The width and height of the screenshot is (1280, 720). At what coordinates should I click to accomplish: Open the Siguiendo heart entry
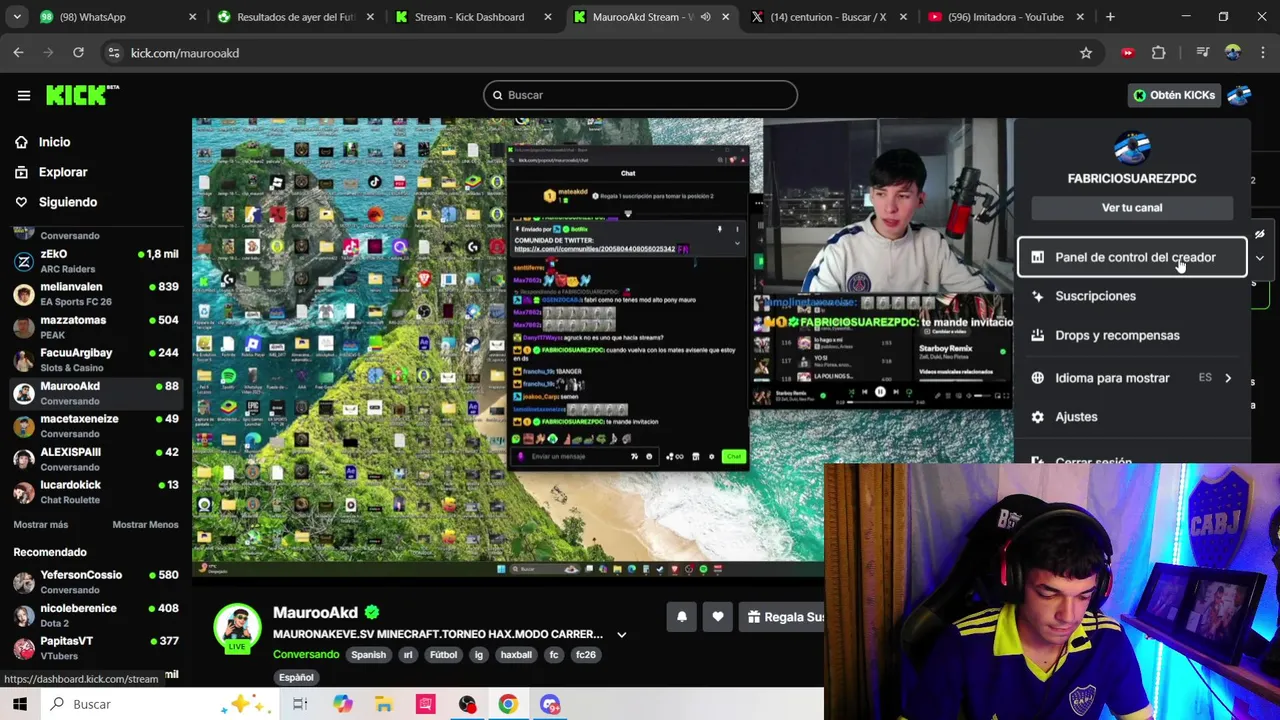point(56,202)
